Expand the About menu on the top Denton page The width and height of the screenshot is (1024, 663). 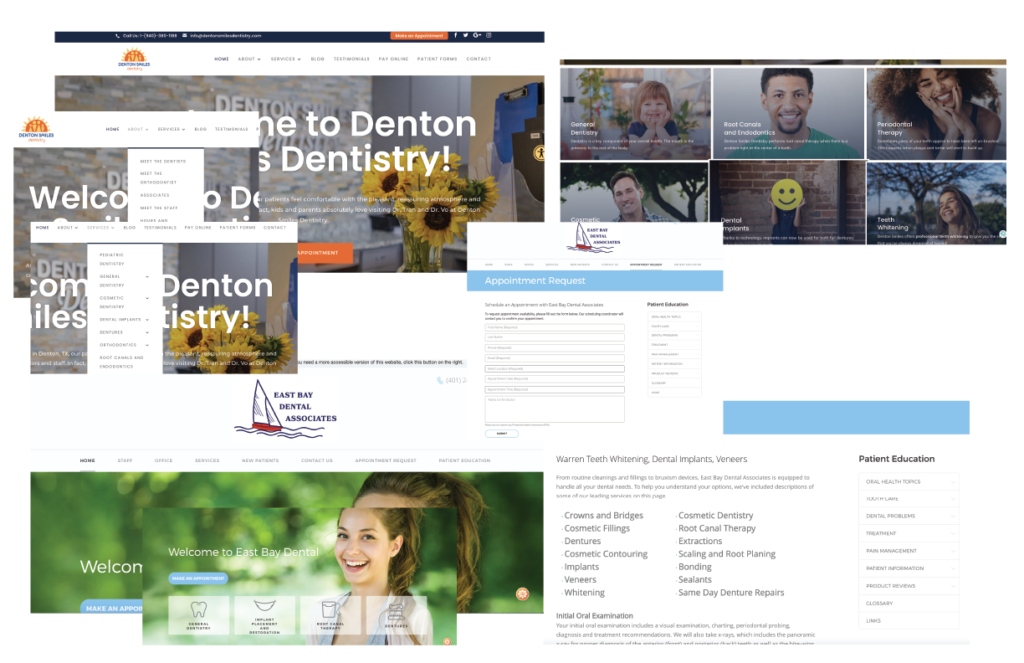click(249, 59)
